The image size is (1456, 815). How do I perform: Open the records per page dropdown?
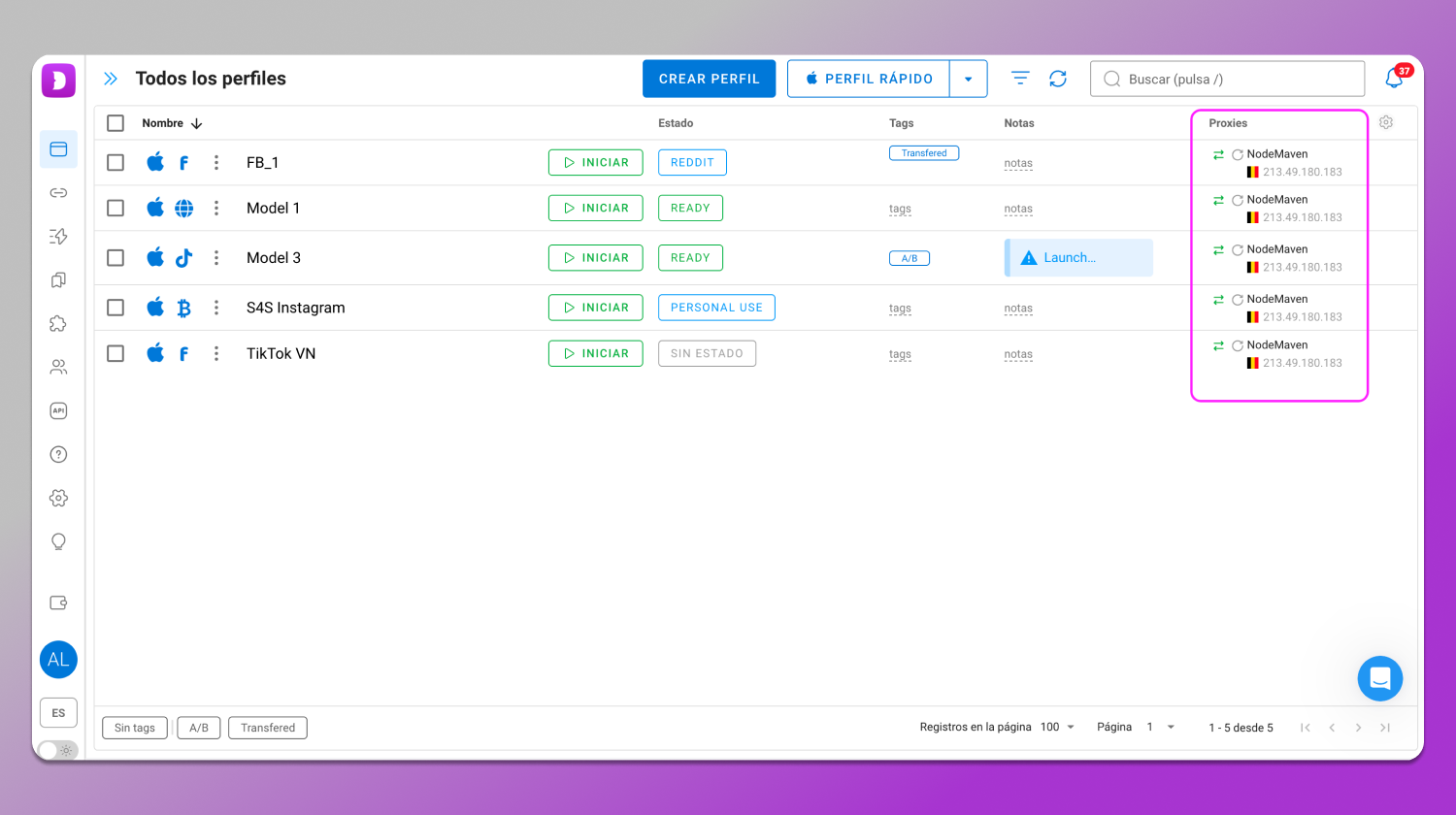click(x=1058, y=728)
